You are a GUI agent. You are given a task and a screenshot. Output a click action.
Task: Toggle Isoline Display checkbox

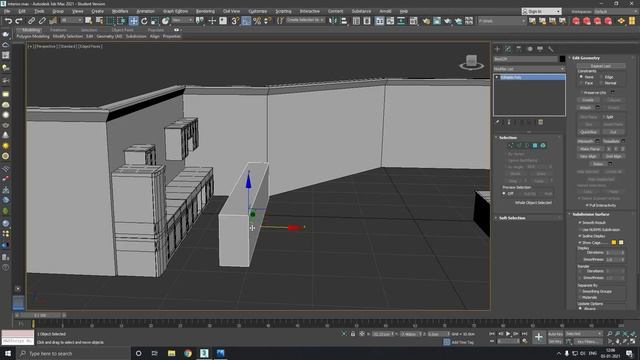580,236
